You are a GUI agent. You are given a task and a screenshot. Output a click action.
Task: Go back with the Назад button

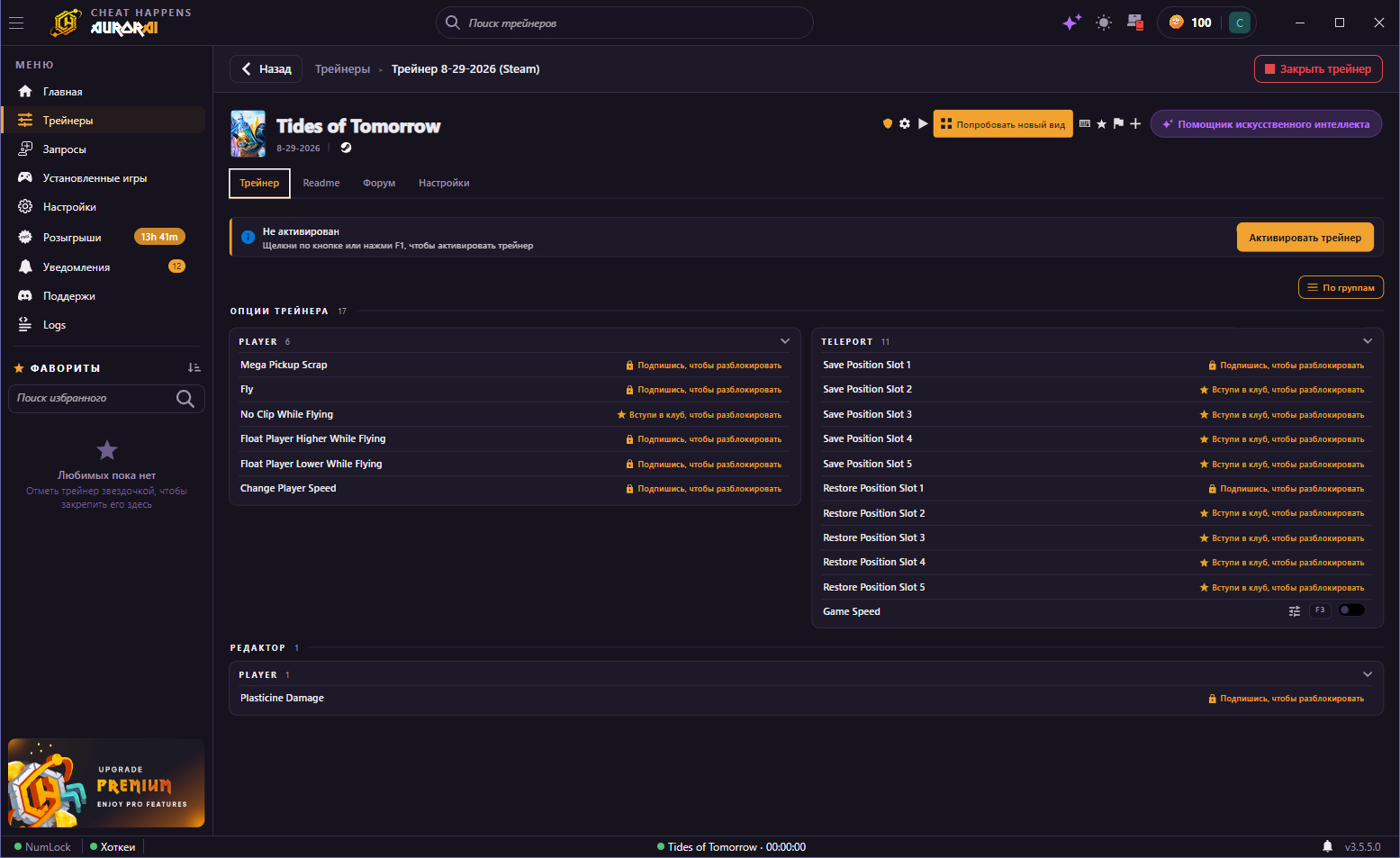[266, 69]
